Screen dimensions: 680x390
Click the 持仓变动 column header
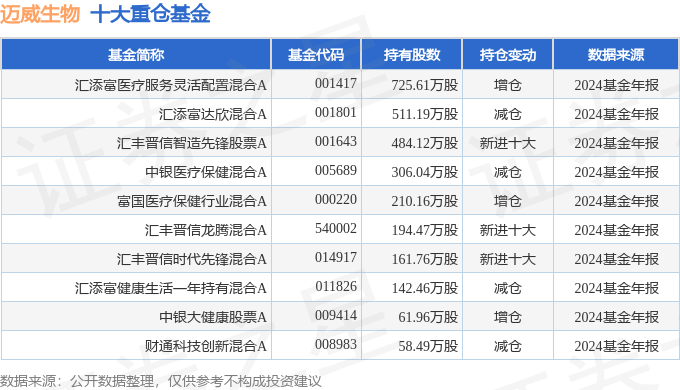click(x=508, y=55)
